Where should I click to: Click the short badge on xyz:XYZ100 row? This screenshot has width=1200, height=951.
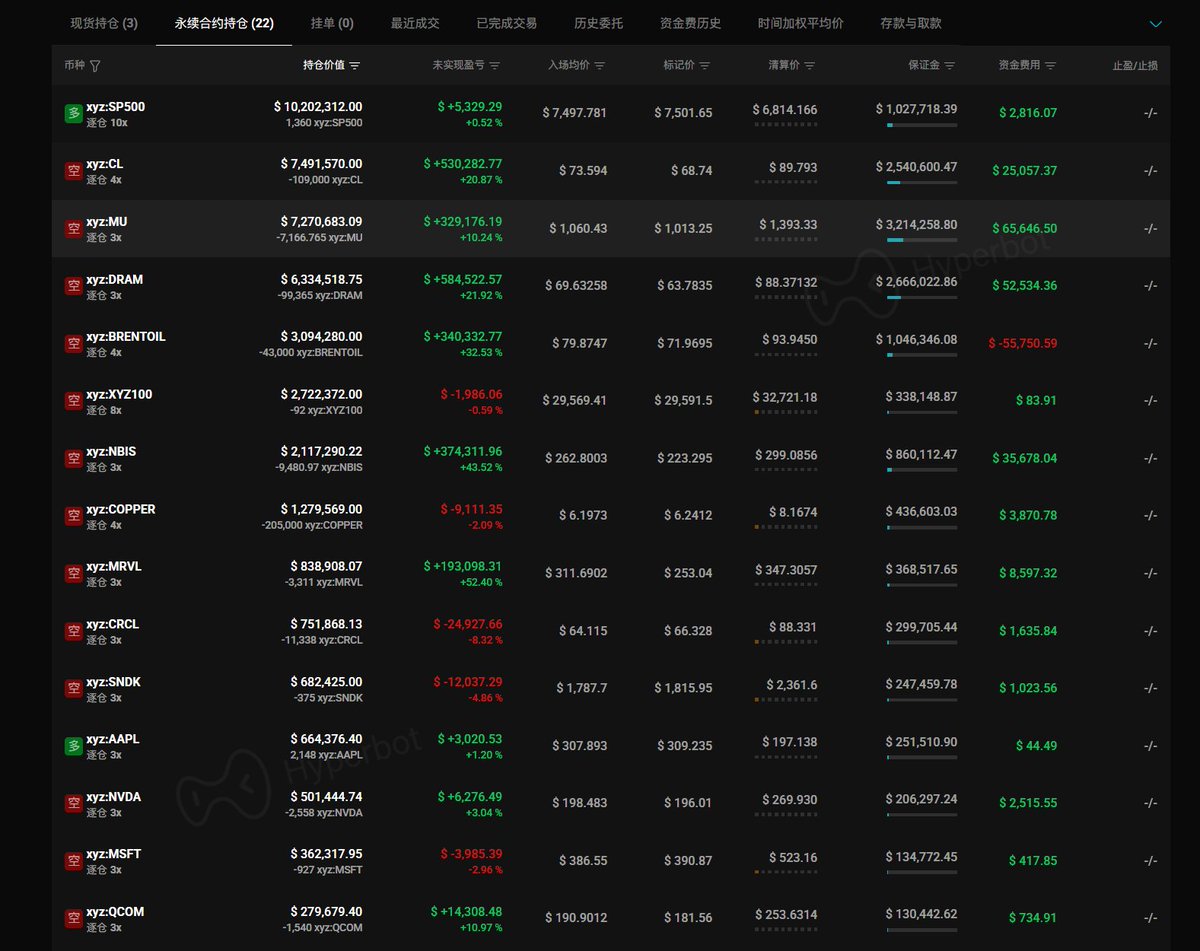[73, 401]
